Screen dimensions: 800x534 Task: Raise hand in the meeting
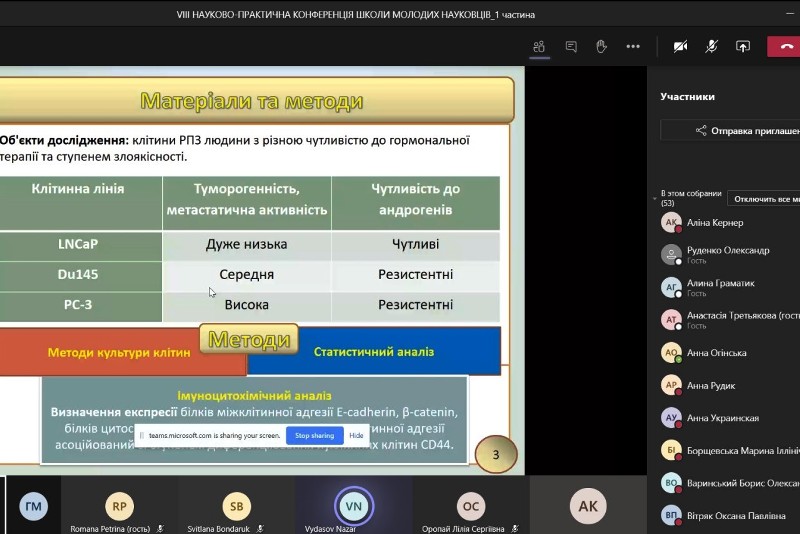[x=602, y=46]
